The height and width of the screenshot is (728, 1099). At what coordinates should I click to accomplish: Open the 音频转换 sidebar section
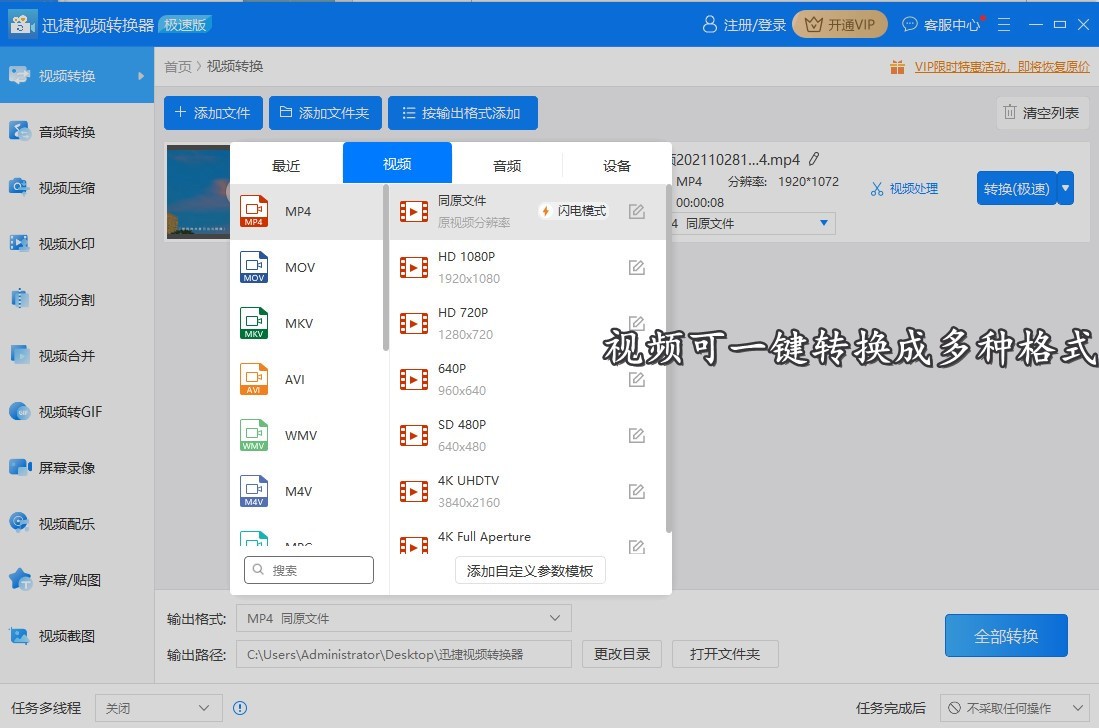[x=76, y=132]
